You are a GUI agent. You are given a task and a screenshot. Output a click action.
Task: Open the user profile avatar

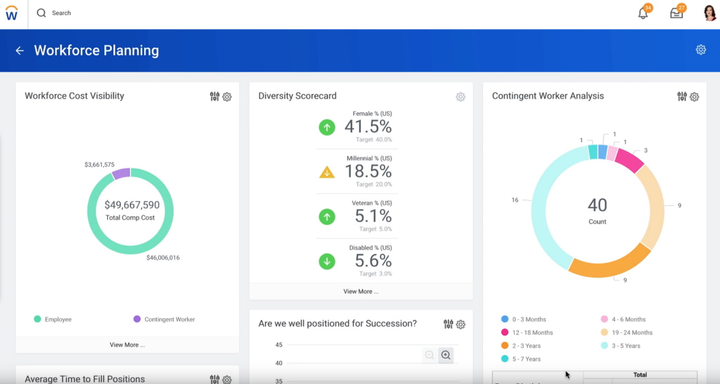pyautogui.click(x=709, y=13)
